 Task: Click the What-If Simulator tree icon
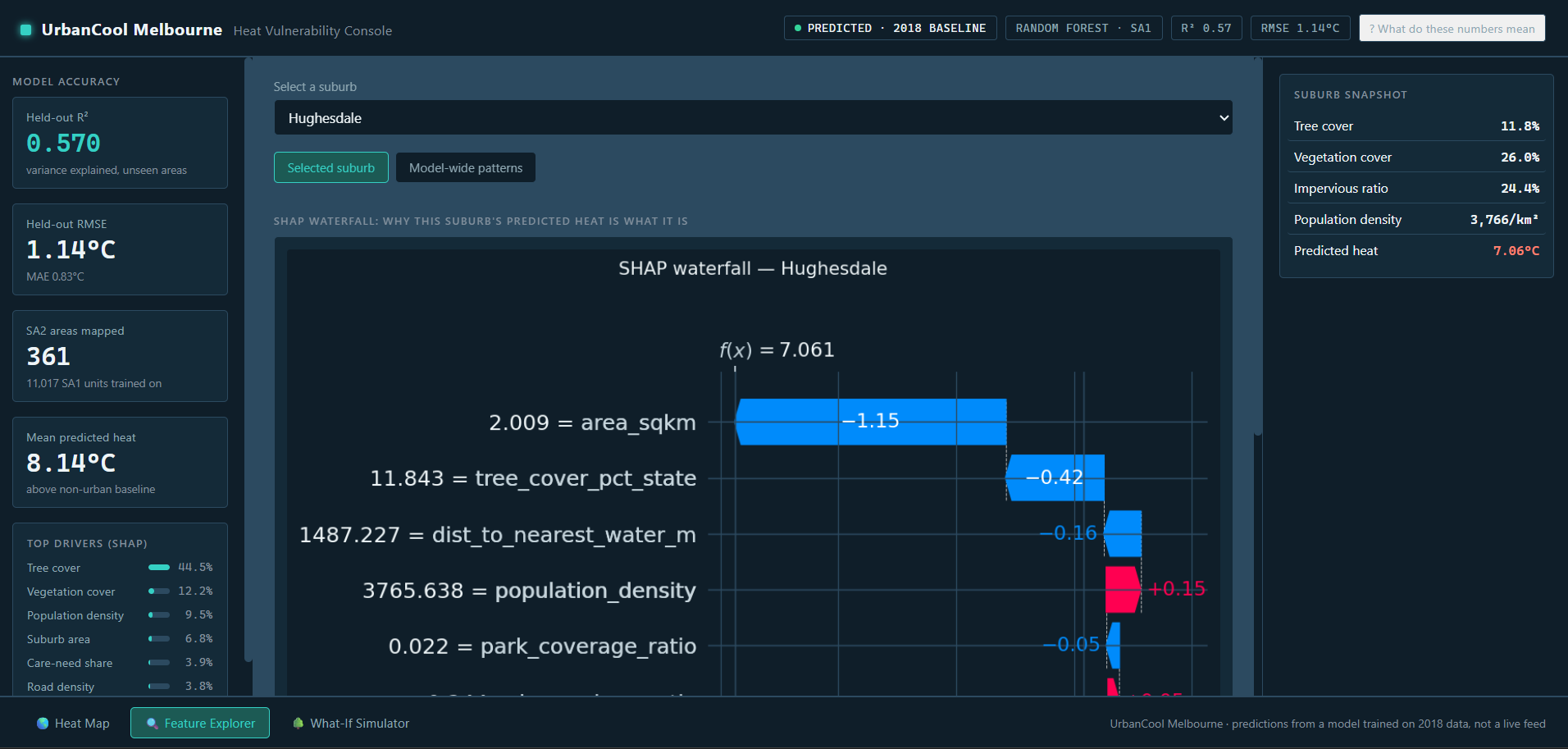pos(299,724)
